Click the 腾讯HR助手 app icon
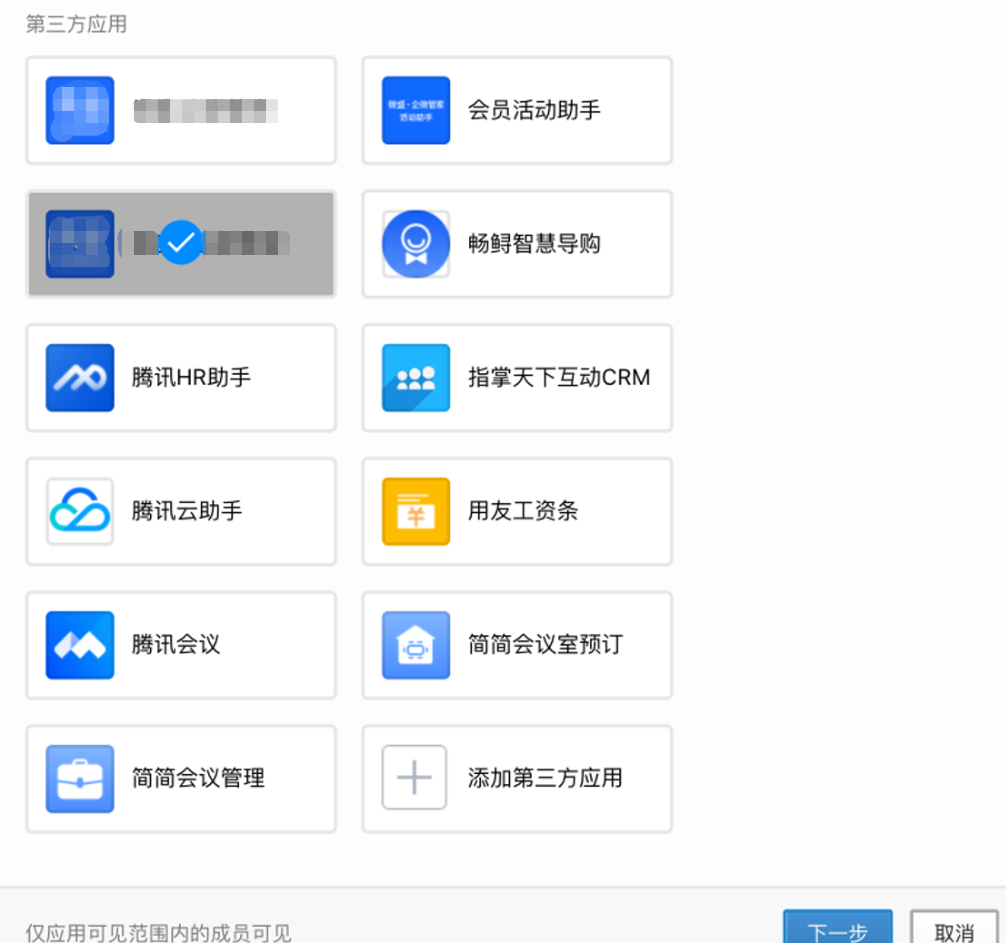1006x943 pixels. pos(80,378)
